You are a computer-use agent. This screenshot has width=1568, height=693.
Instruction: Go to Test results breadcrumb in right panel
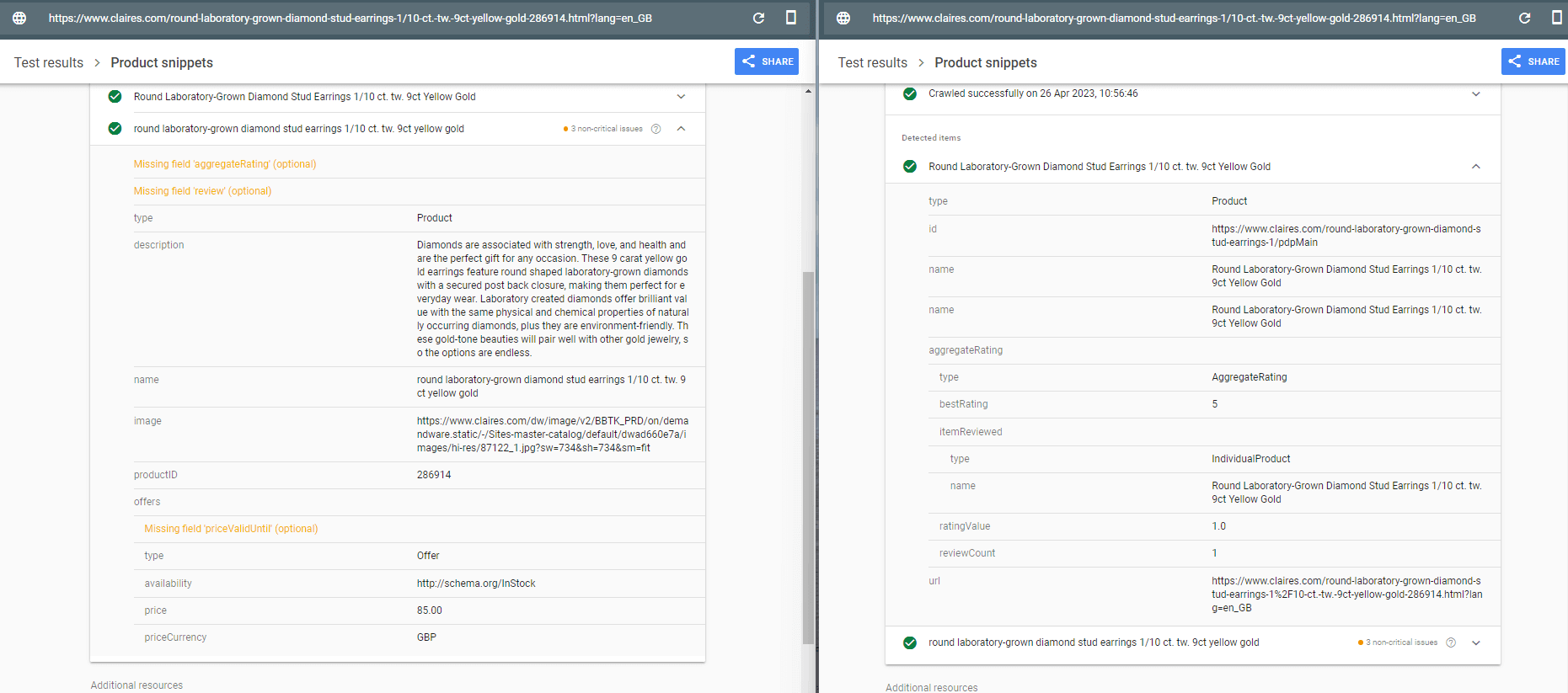pos(872,62)
